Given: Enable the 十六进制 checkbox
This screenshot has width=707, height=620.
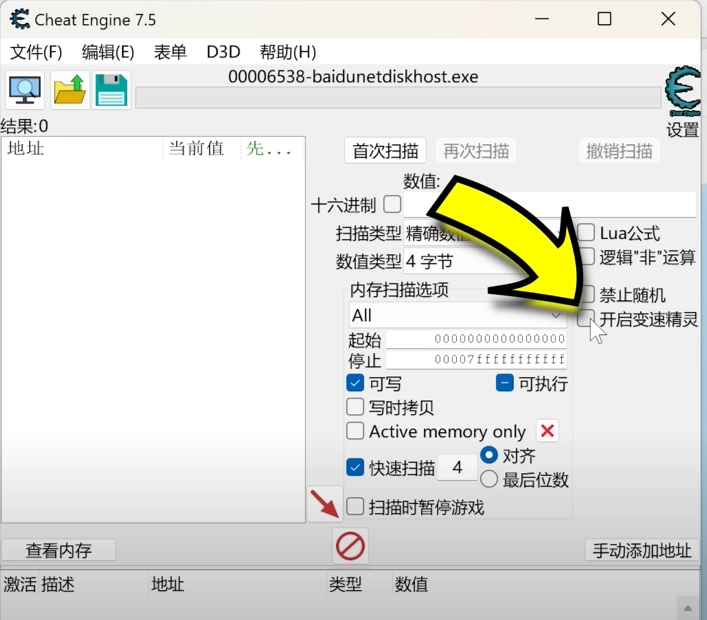Looking at the screenshot, I should pyautogui.click(x=392, y=205).
